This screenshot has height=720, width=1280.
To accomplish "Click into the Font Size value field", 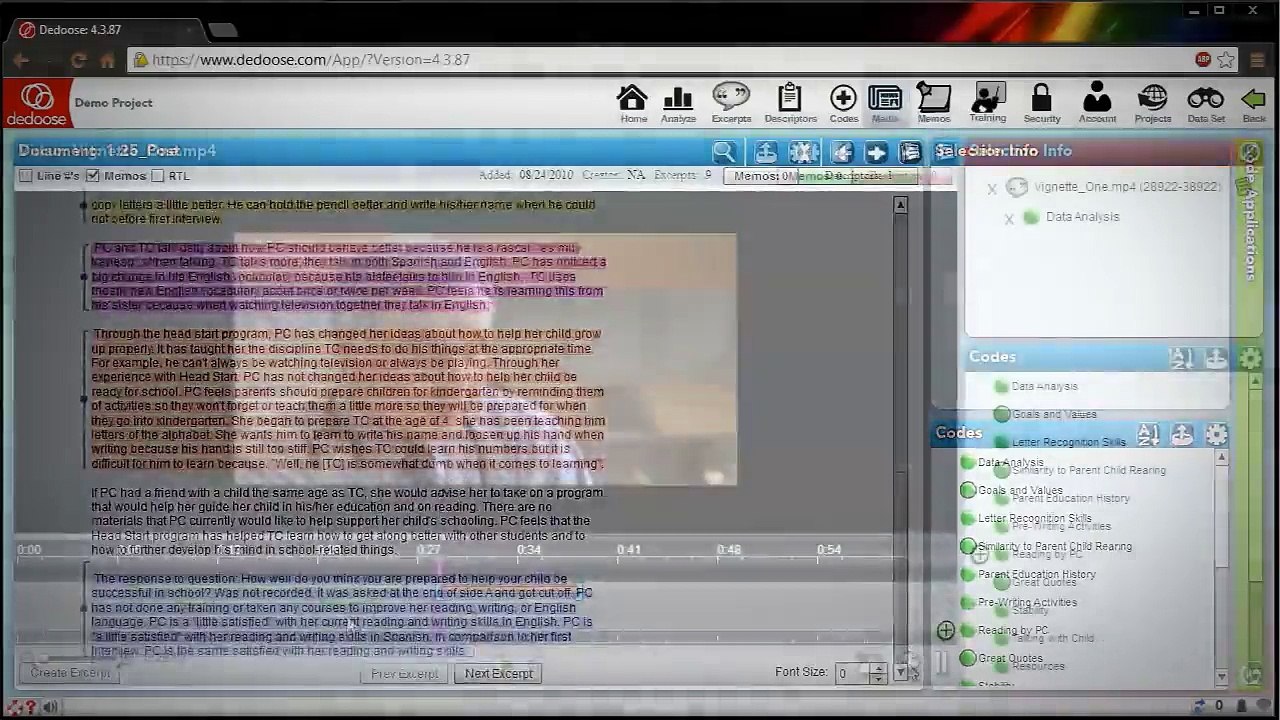I will point(853,673).
